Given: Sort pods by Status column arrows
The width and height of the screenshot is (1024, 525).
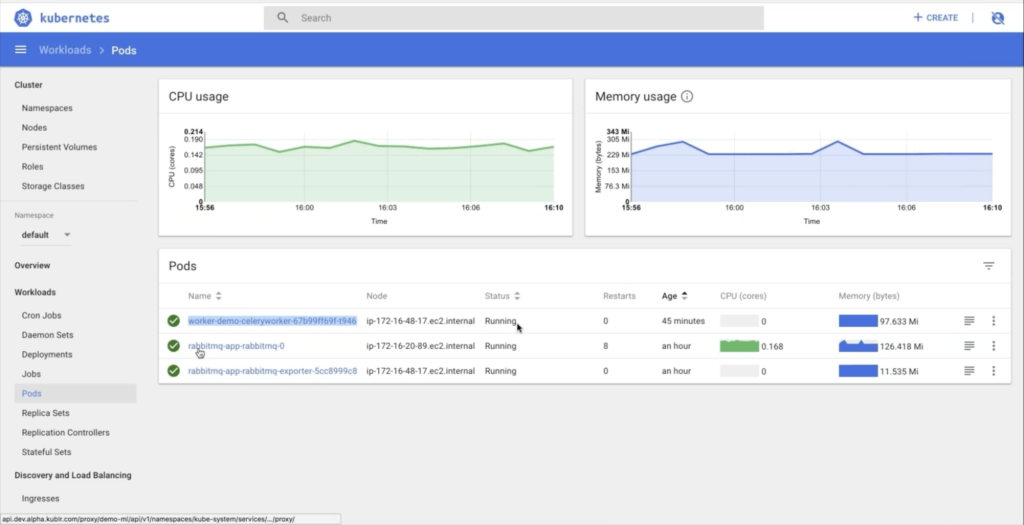Looking at the screenshot, I should 517,296.
